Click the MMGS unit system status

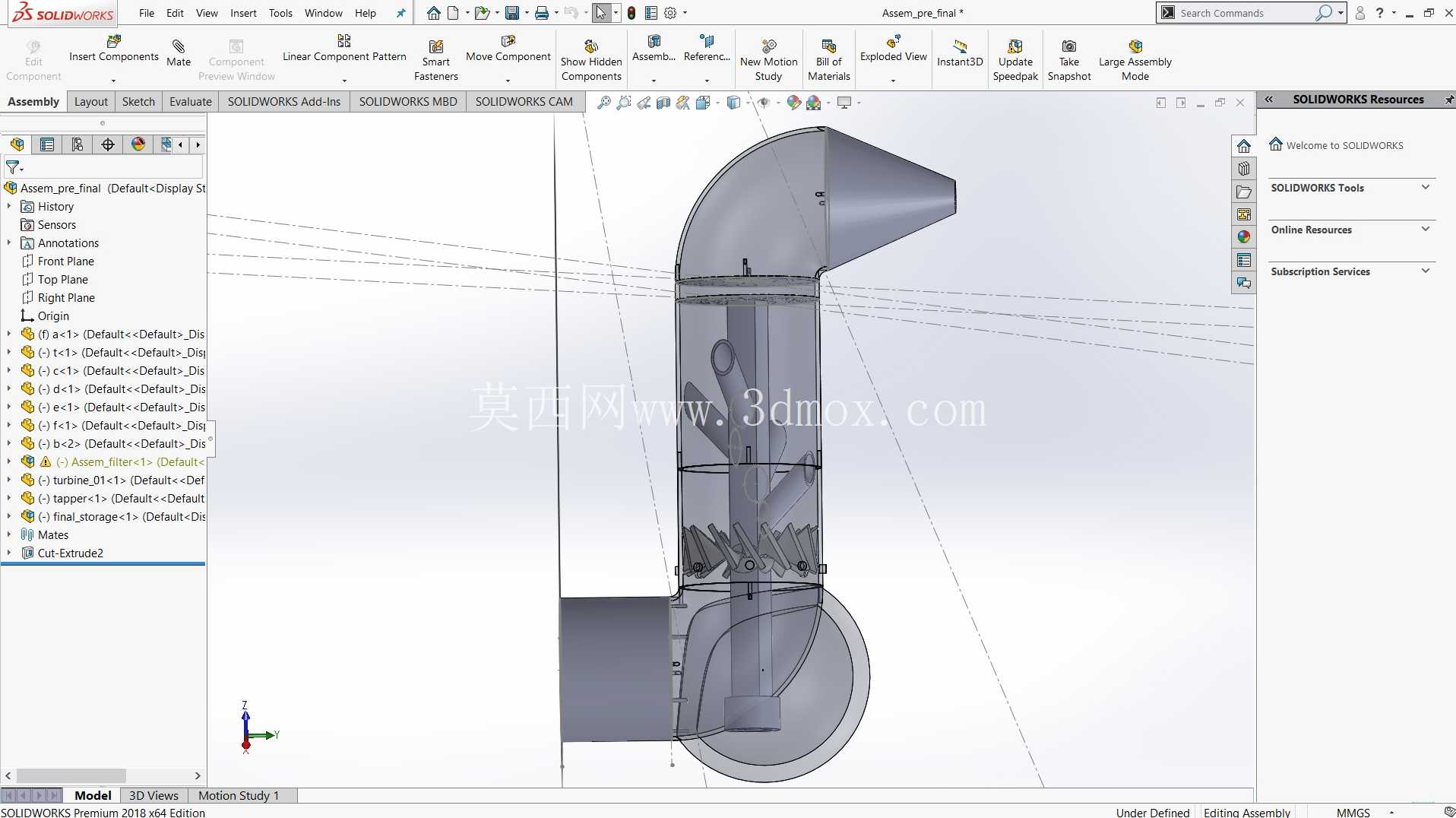pyautogui.click(x=1353, y=812)
